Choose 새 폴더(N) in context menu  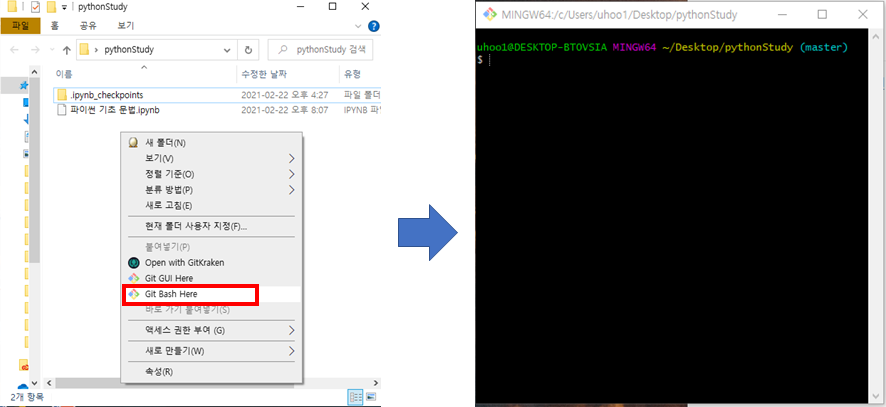tap(212, 143)
